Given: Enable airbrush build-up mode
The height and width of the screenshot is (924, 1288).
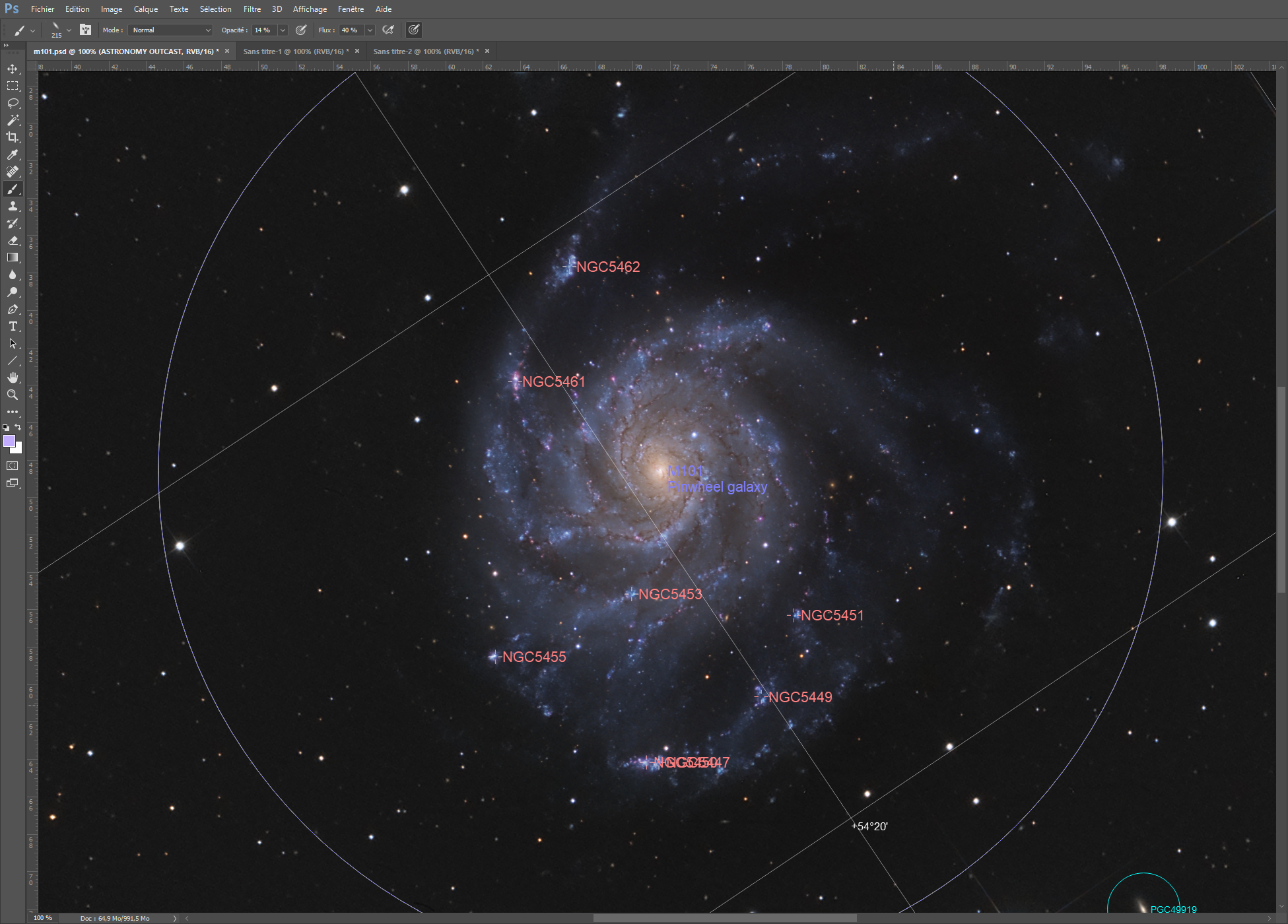Looking at the screenshot, I should click(x=388, y=30).
